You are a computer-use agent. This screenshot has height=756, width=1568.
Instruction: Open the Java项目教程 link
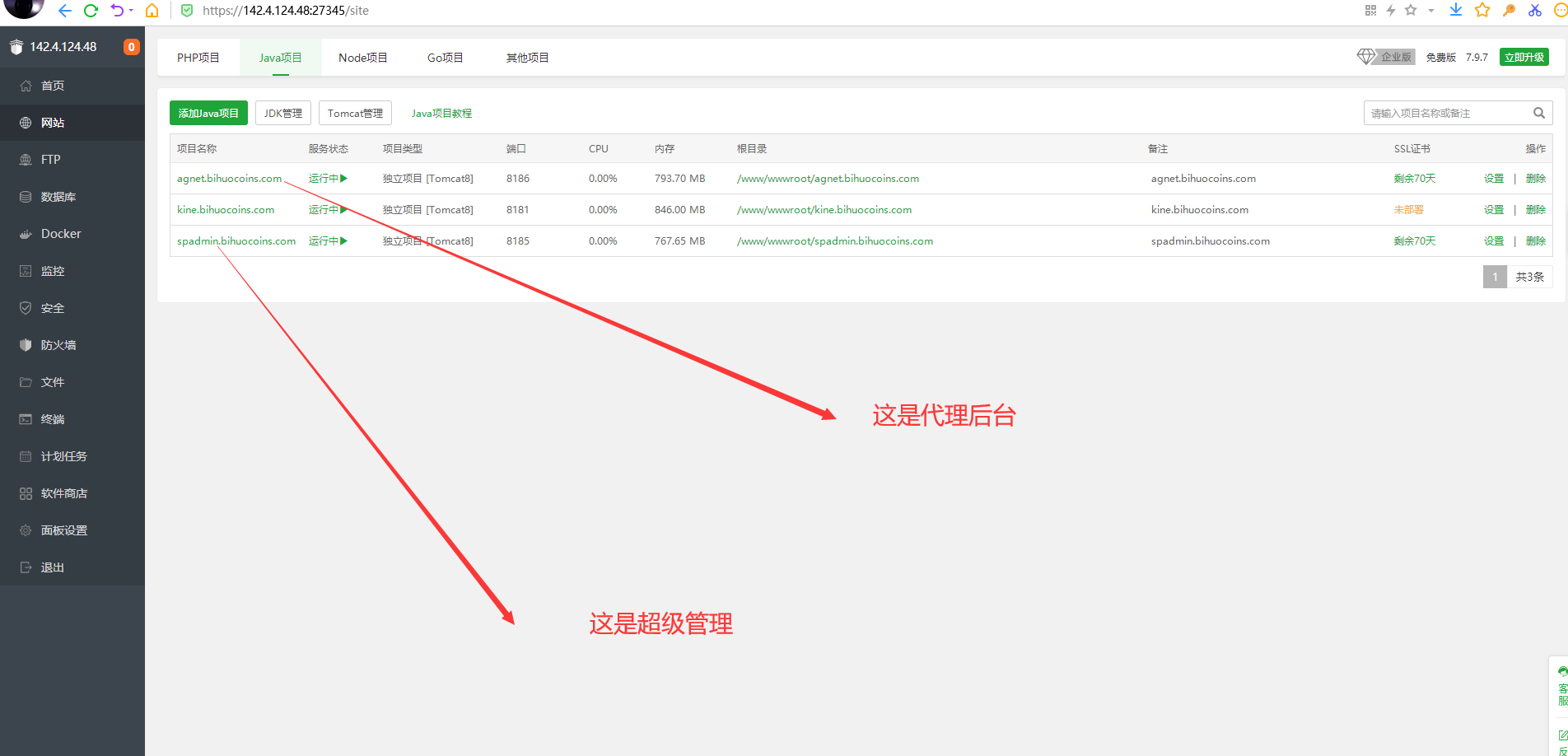click(x=441, y=113)
